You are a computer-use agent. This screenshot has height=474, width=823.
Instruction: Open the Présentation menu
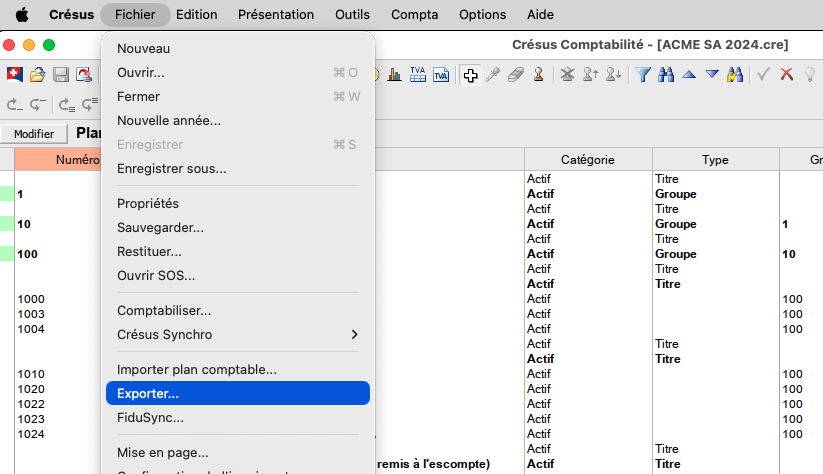[x=276, y=15]
